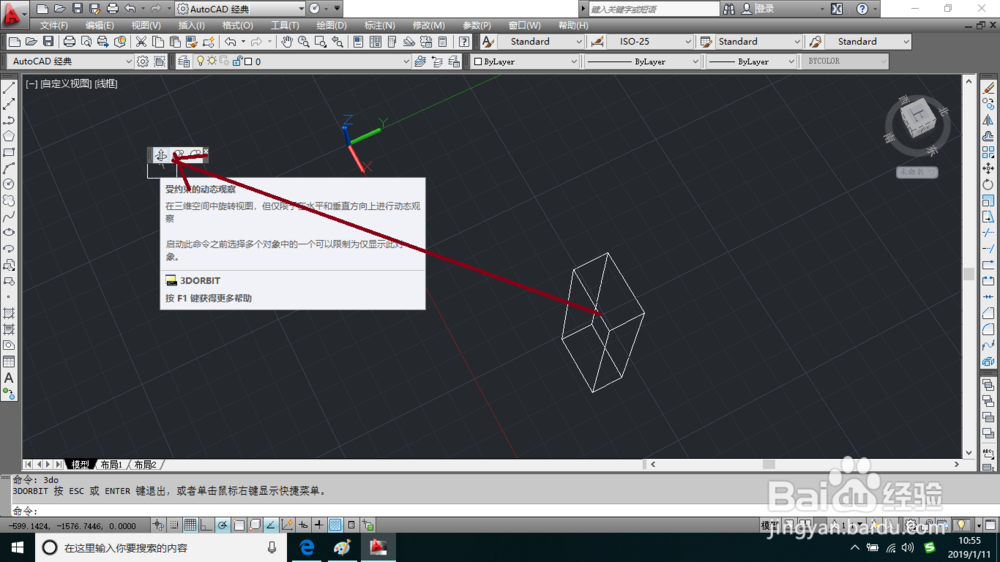Click the Copy icon in standard toolbar

tap(158, 41)
